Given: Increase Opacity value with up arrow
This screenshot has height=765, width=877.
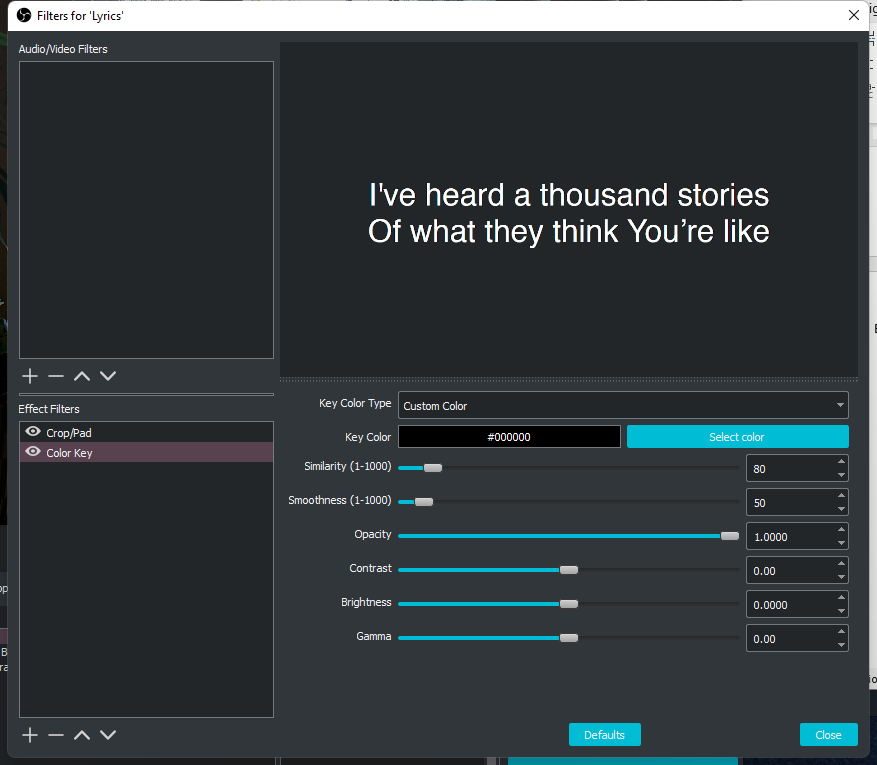Looking at the screenshot, I should tap(841, 530).
